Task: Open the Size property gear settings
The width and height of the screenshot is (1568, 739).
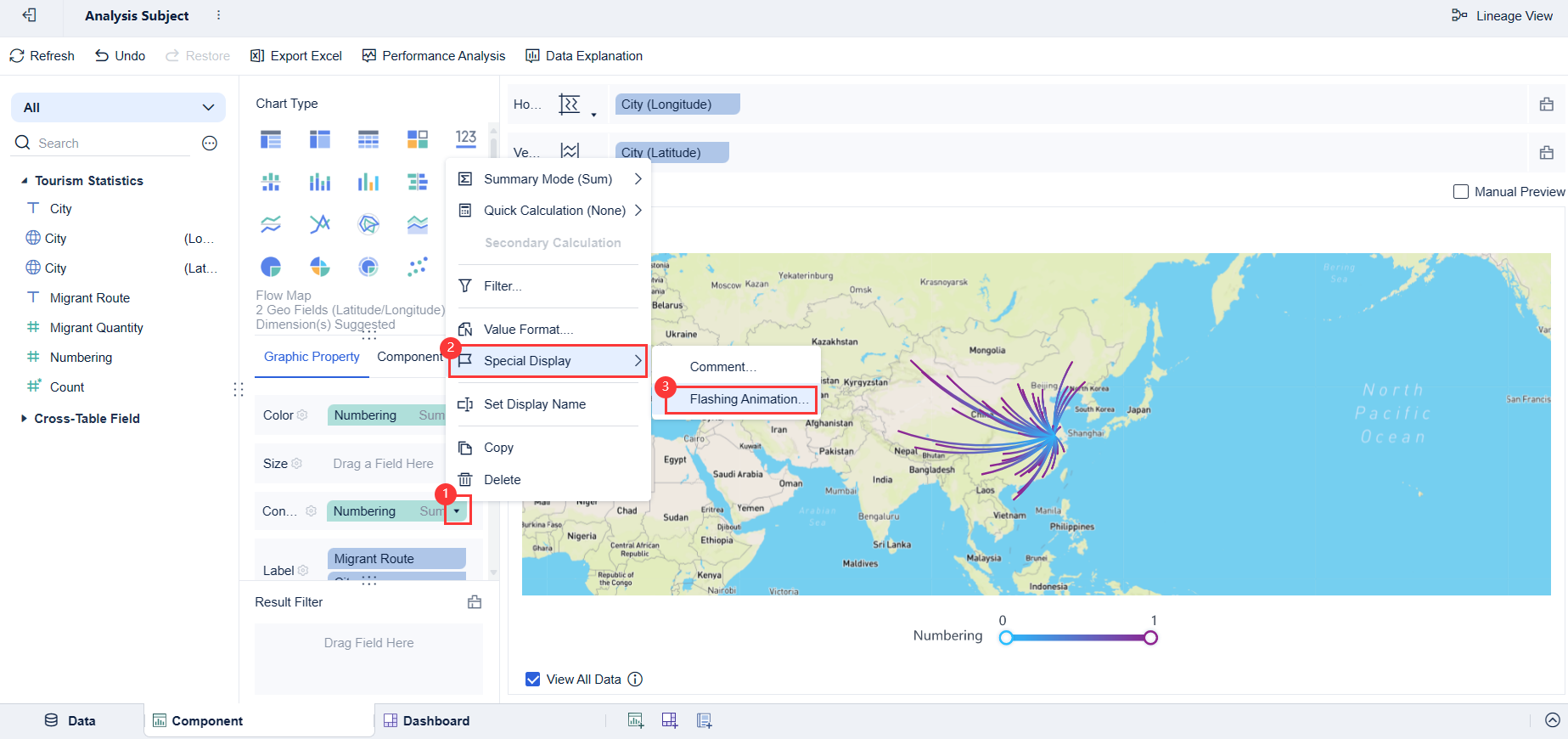Action: tap(296, 464)
